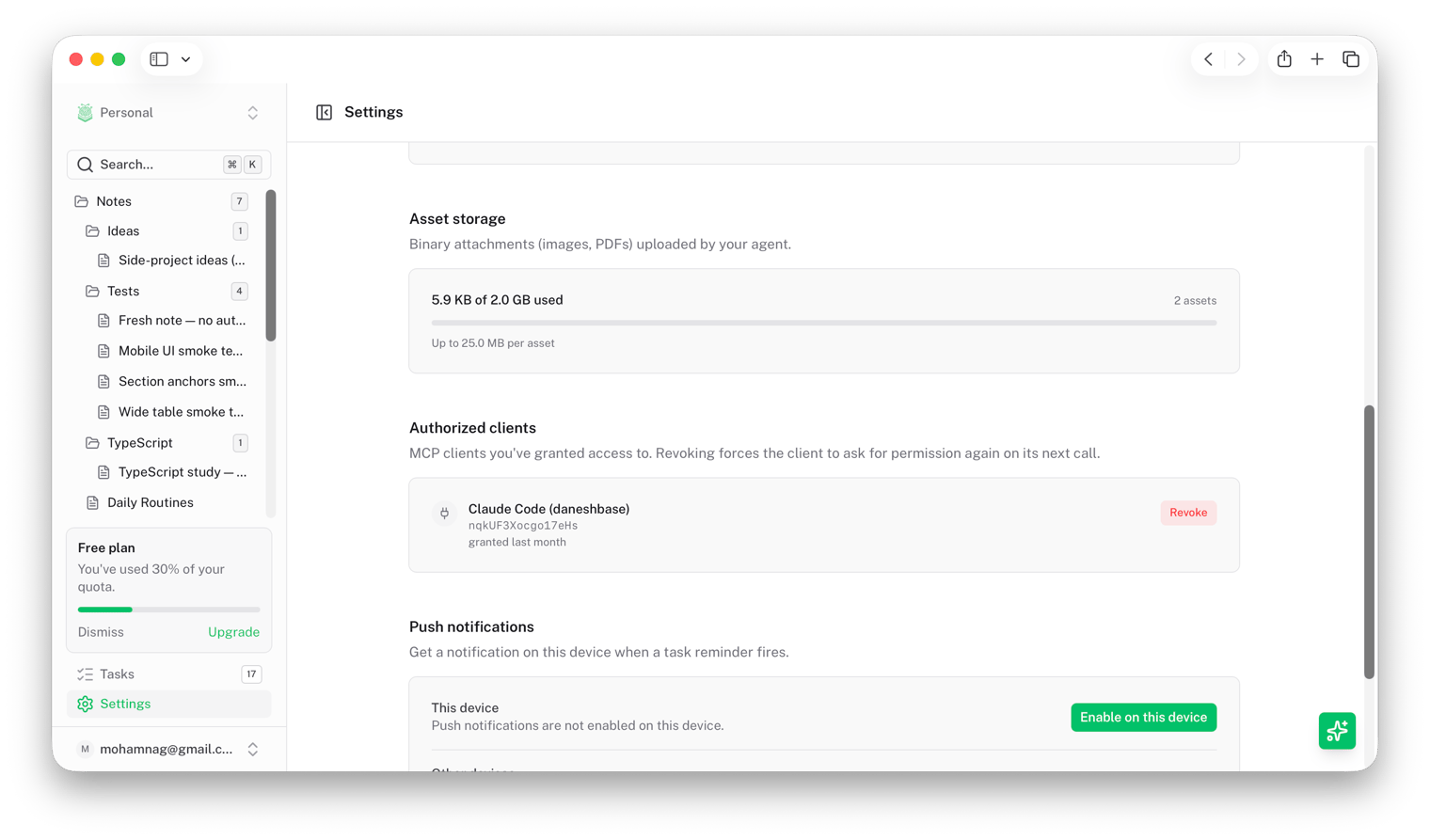Open Settings in sidebar

168,705
